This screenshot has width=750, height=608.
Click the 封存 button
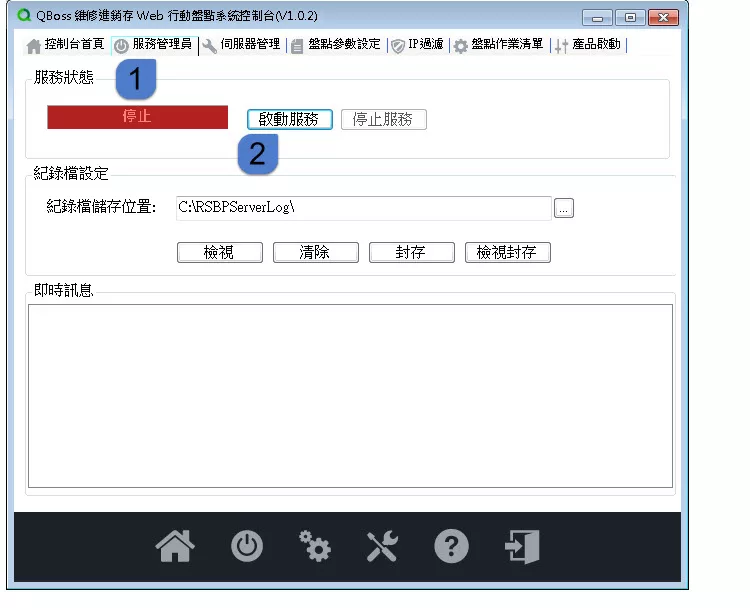[411, 252]
